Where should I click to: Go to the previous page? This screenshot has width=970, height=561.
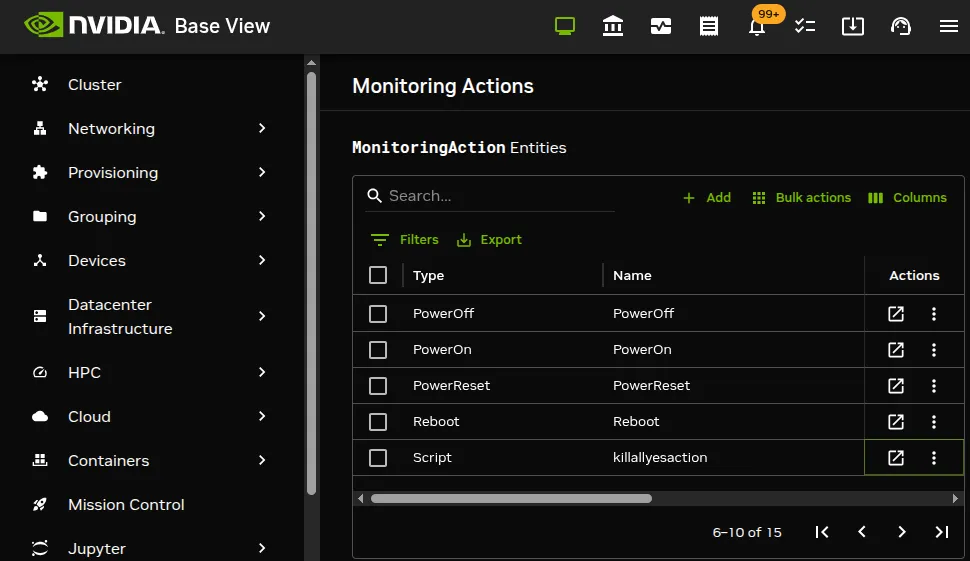(x=862, y=532)
